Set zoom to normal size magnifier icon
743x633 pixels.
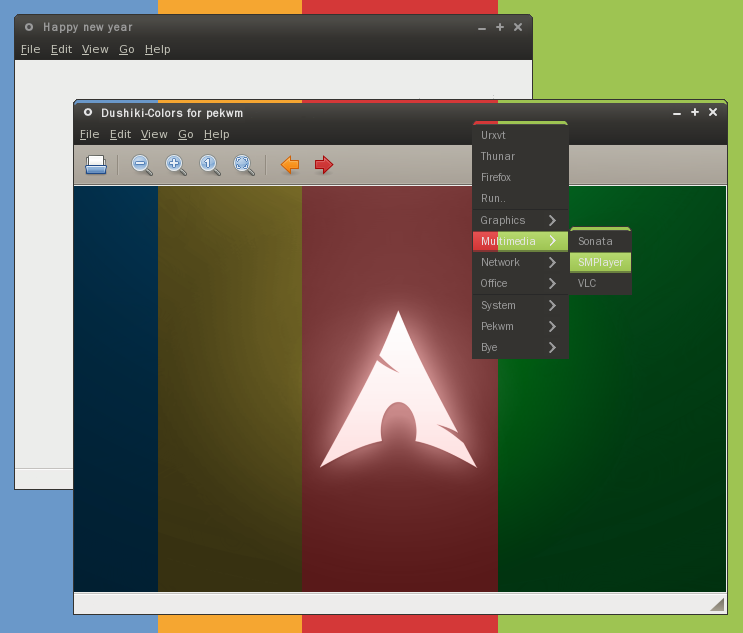pyautogui.click(x=210, y=165)
